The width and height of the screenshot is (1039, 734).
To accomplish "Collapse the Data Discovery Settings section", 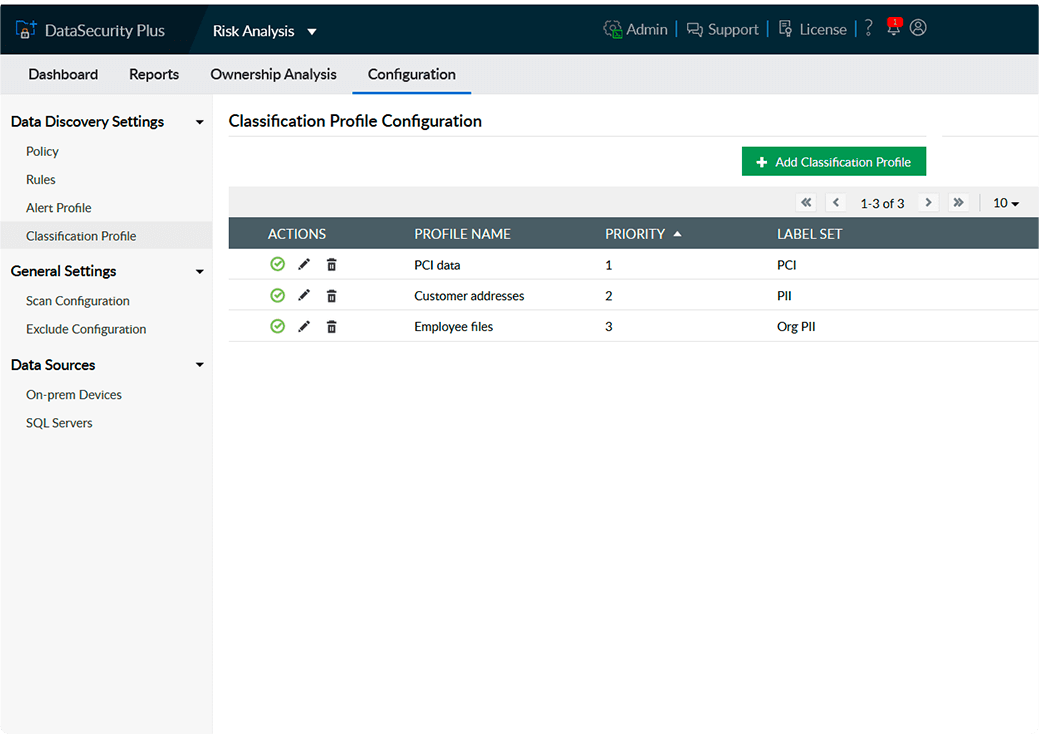I will (199, 122).
